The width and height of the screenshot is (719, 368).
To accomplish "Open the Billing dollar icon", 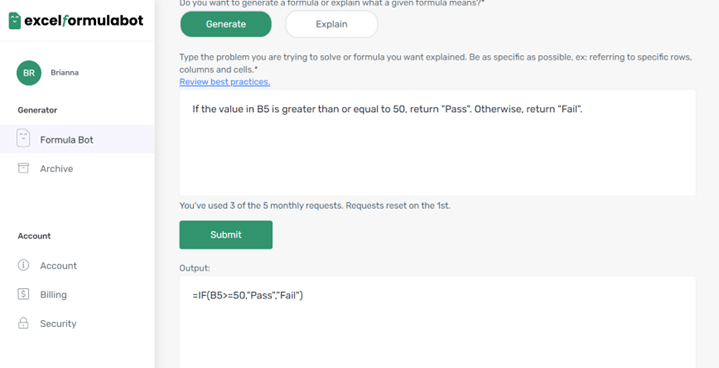I will (x=23, y=294).
